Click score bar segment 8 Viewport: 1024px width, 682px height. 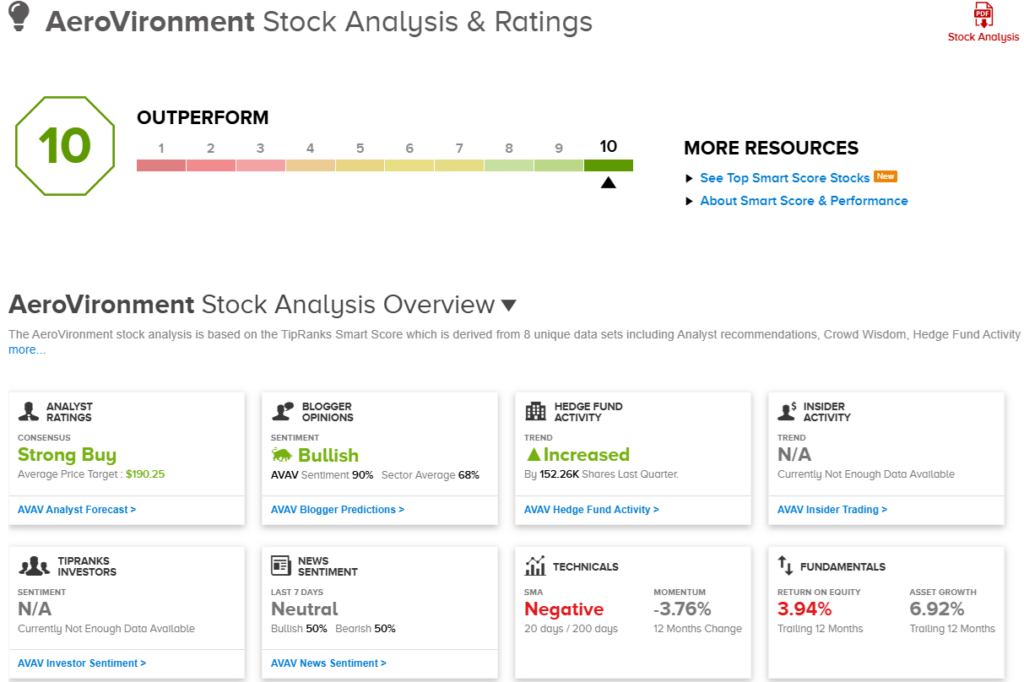(x=509, y=165)
